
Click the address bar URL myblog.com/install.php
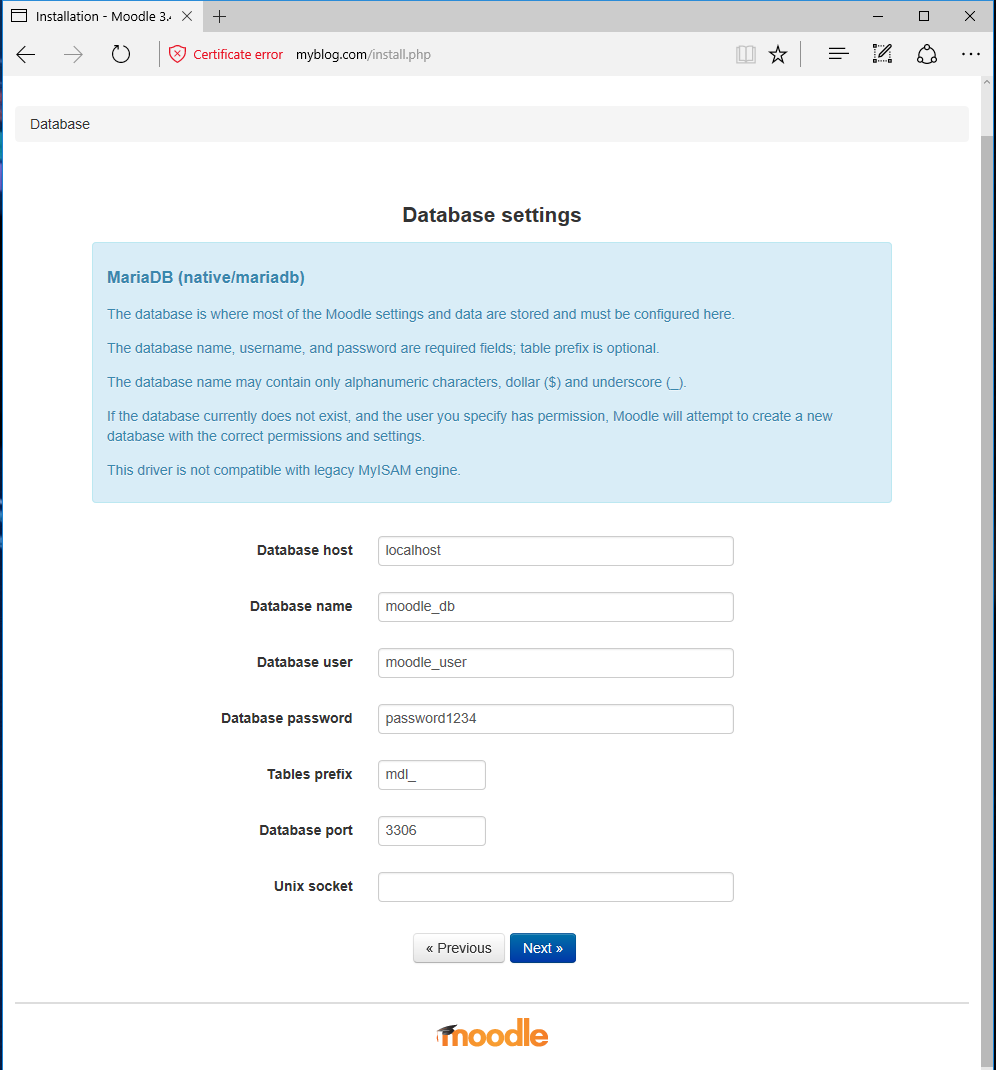click(363, 55)
